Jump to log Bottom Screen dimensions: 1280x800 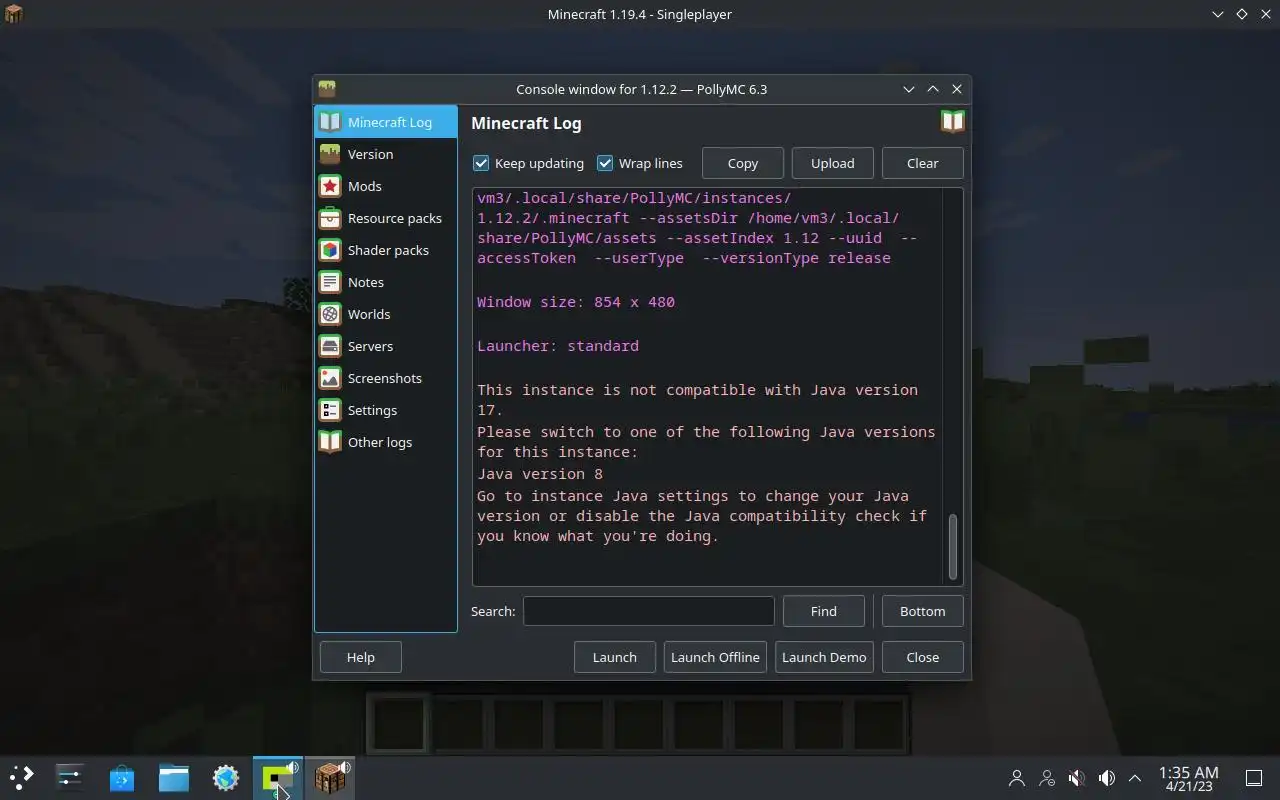pyautogui.click(x=922, y=611)
